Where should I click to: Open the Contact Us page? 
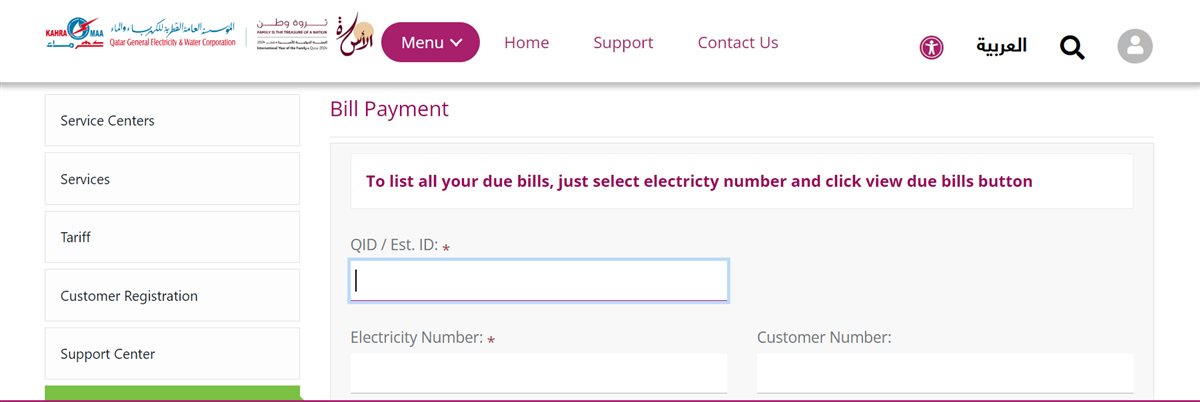[x=738, y=42]
